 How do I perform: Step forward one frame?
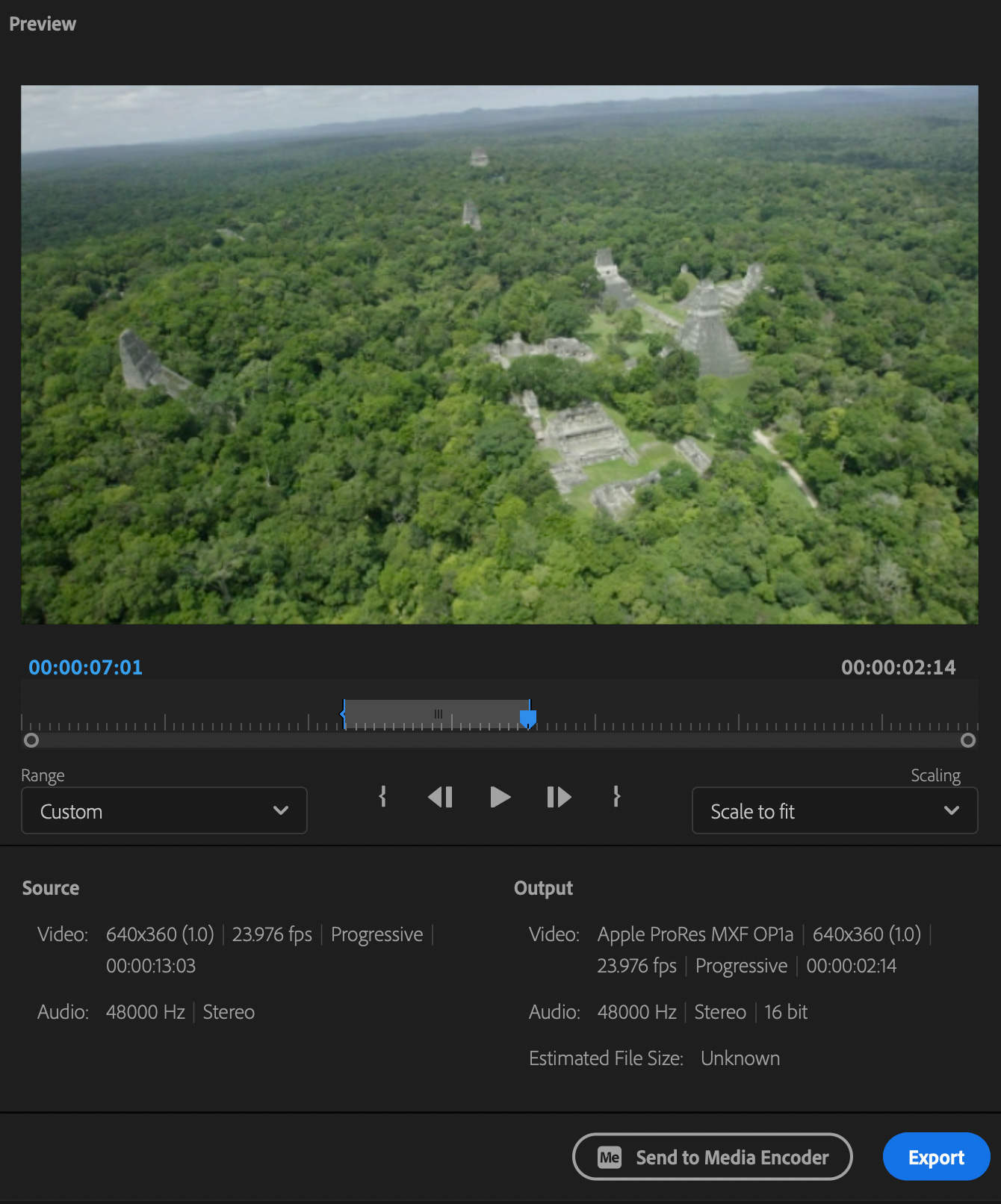(x=559, y=797)
